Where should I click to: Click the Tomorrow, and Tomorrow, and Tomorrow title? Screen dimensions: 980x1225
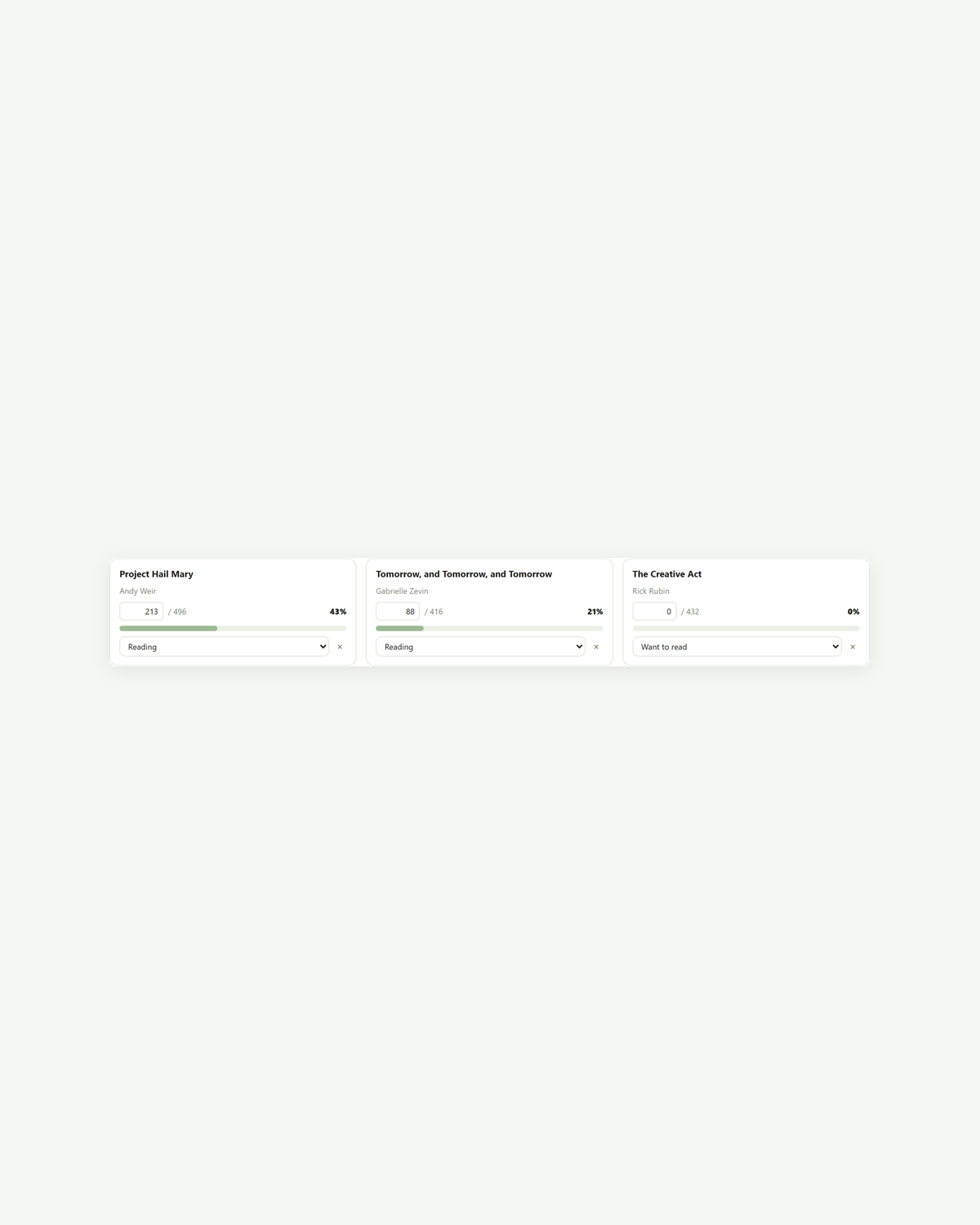(464, 574)
